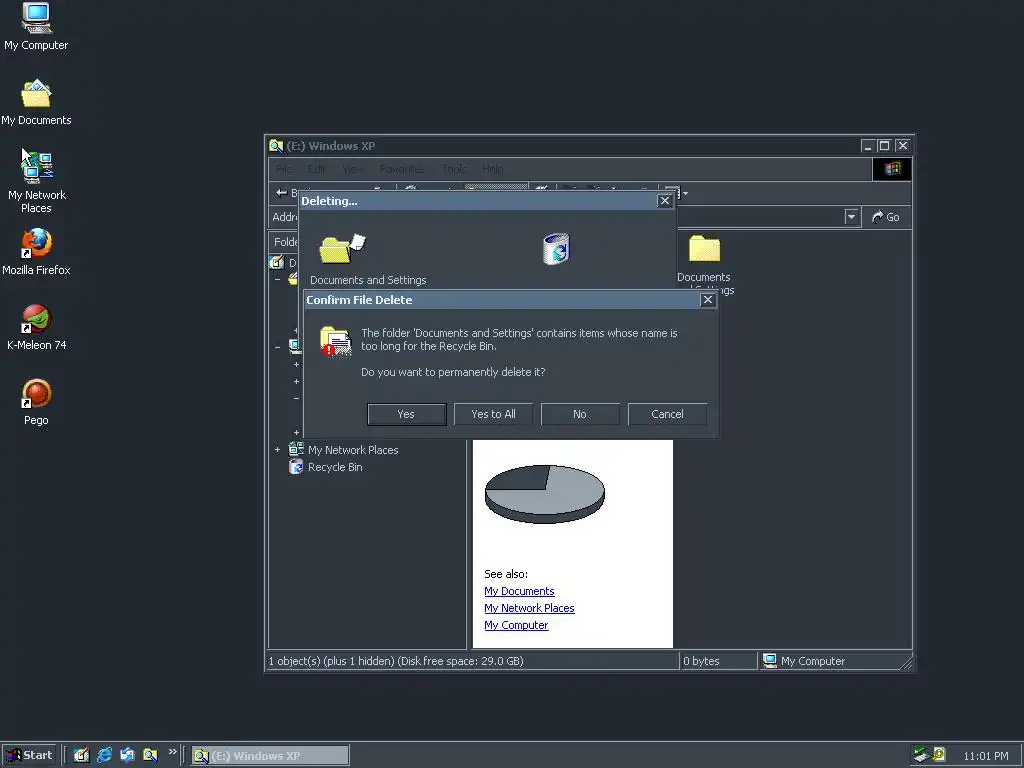The image size is (1024, 768).
Task: Open Edit menu in Explorer window
Action: coord(317,169)
